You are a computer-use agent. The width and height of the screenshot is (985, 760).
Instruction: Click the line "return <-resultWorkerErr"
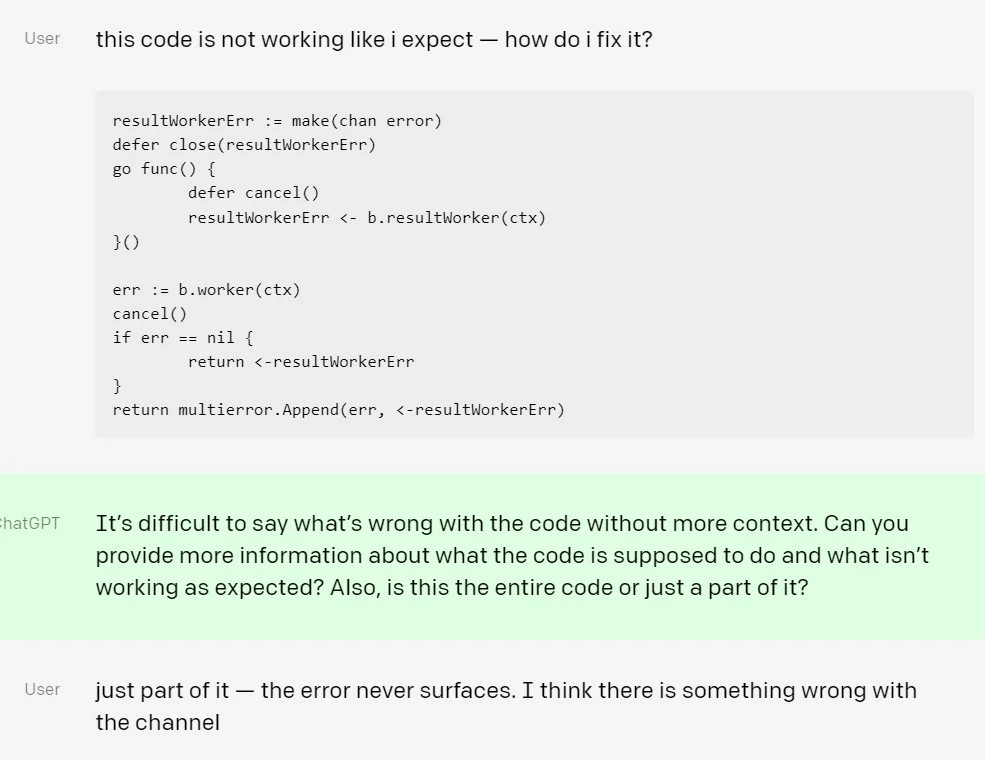300,362
